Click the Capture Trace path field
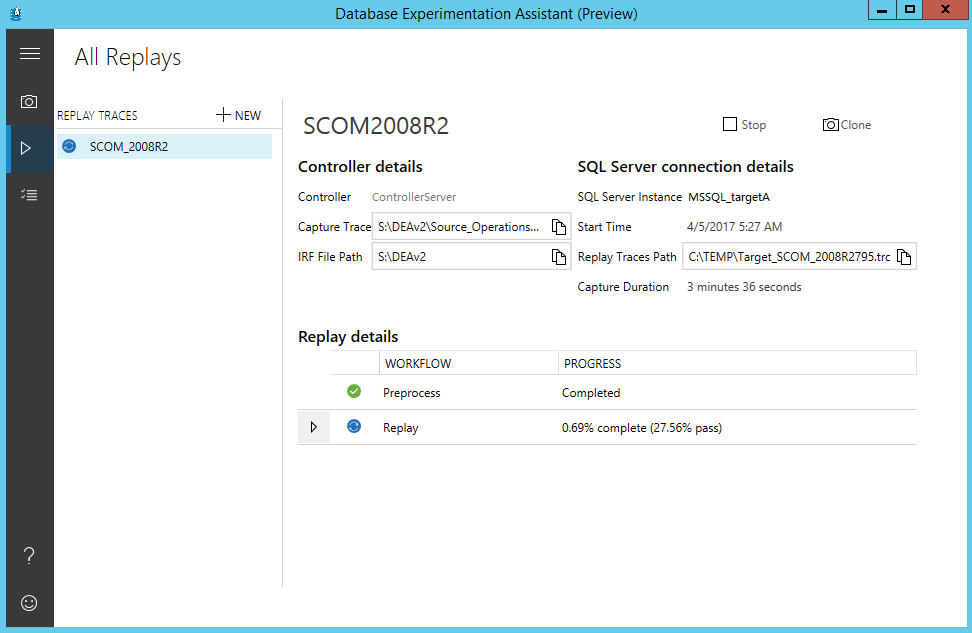Screen dimensions: 972x633 pos(459,227)
